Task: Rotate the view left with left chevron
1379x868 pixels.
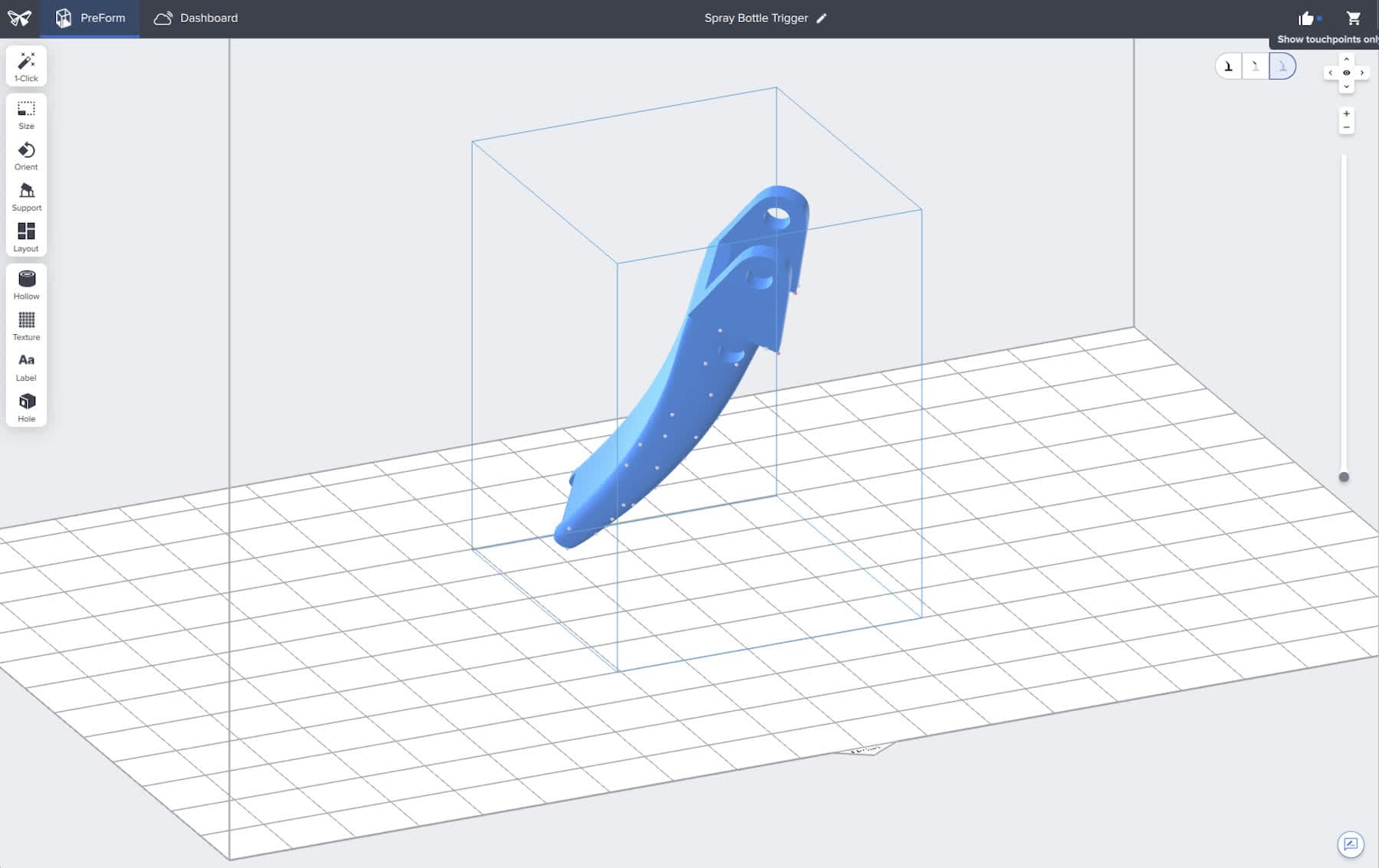Action: (x=1331, y=73)
